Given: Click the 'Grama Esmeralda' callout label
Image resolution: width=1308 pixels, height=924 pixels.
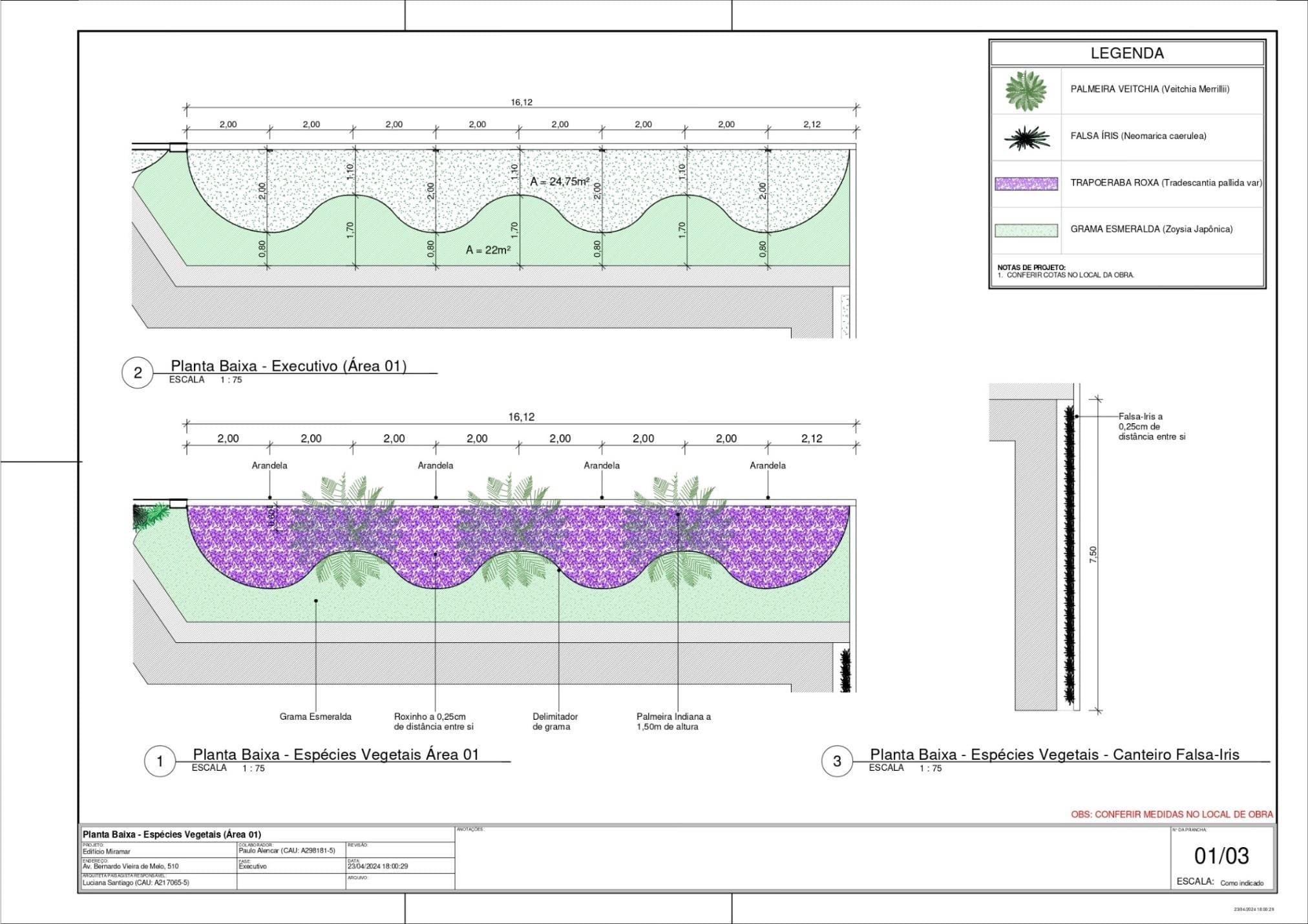Looking at the screenshot, I should [315, 717].
